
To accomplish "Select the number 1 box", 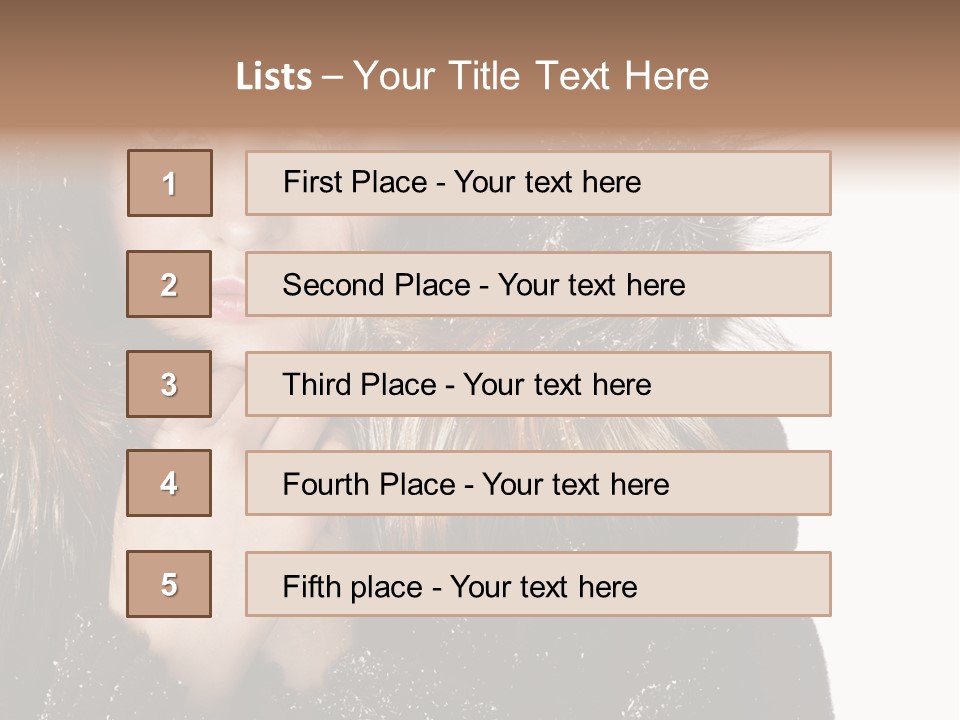I will pos(170,183).
